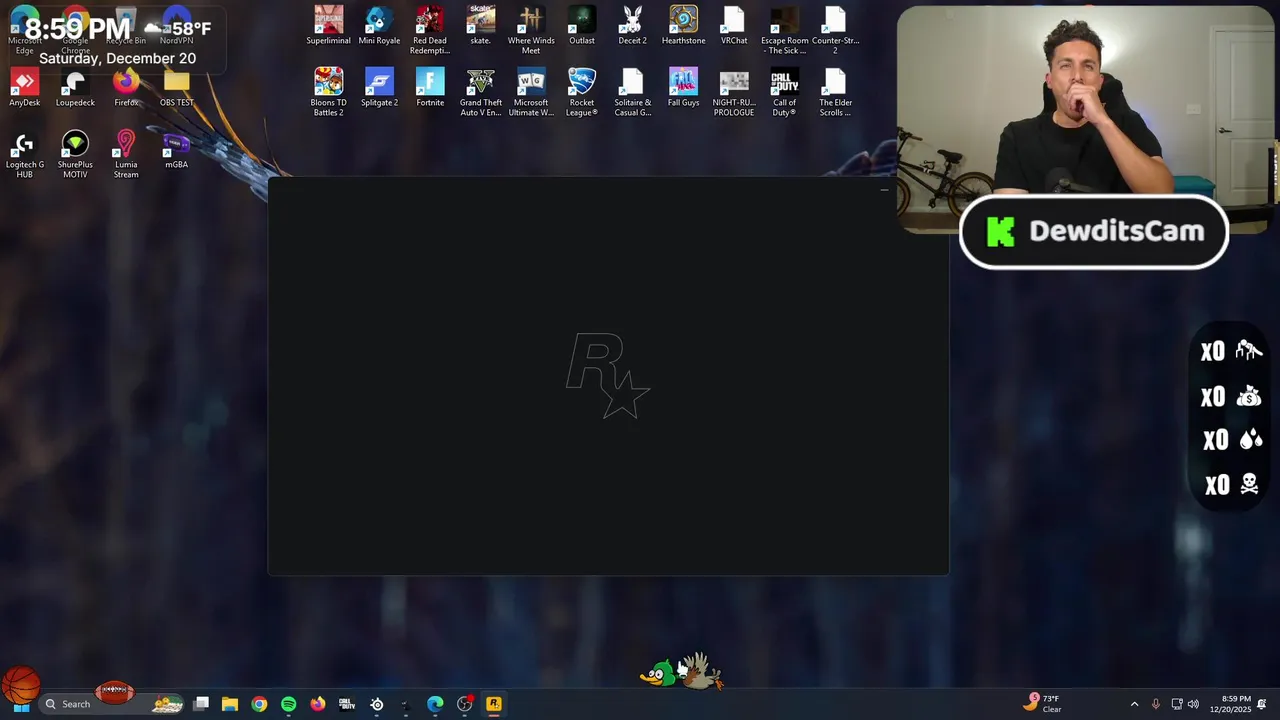Open the Fall Guys desktop shortcut
Viewport: 1280px width, 720px height.
point(683,89)
